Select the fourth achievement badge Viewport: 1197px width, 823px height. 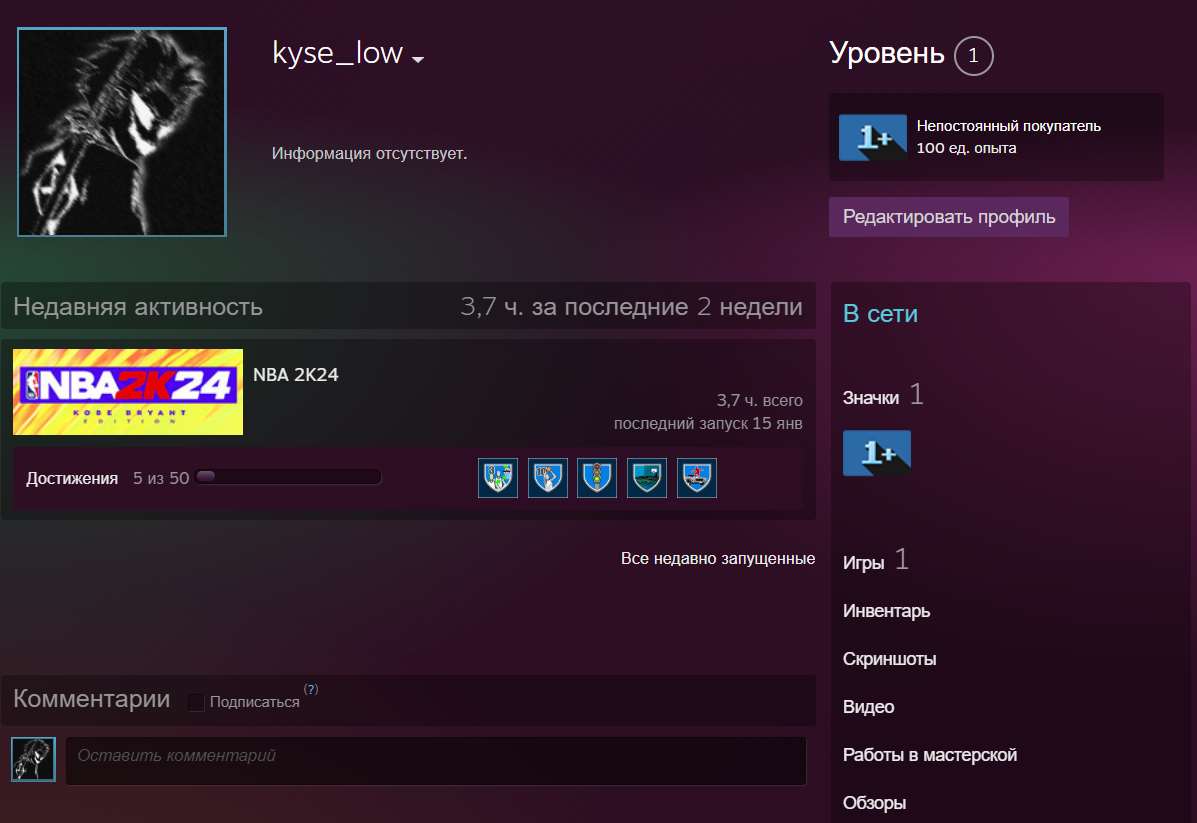(646, 477)
